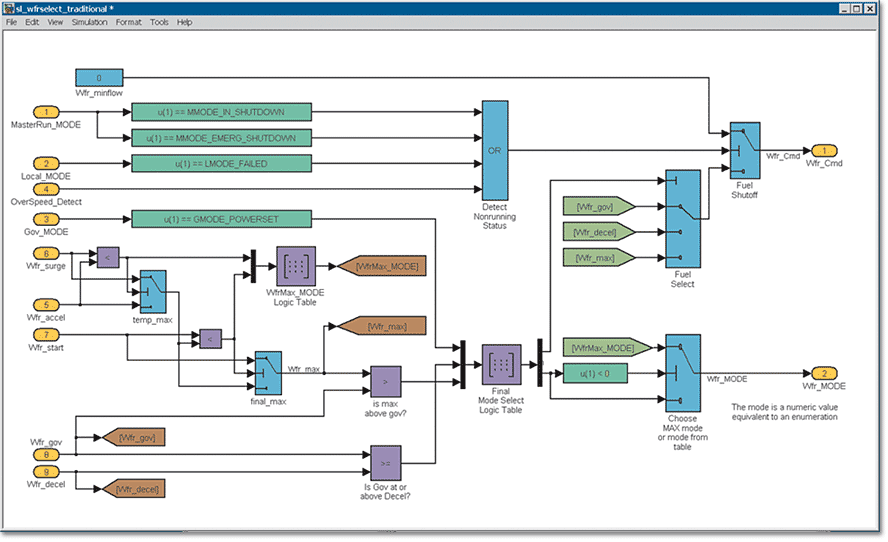Click the Wfr_max signal label
This screenshot has width=888, height=542.
coord(304,369)
